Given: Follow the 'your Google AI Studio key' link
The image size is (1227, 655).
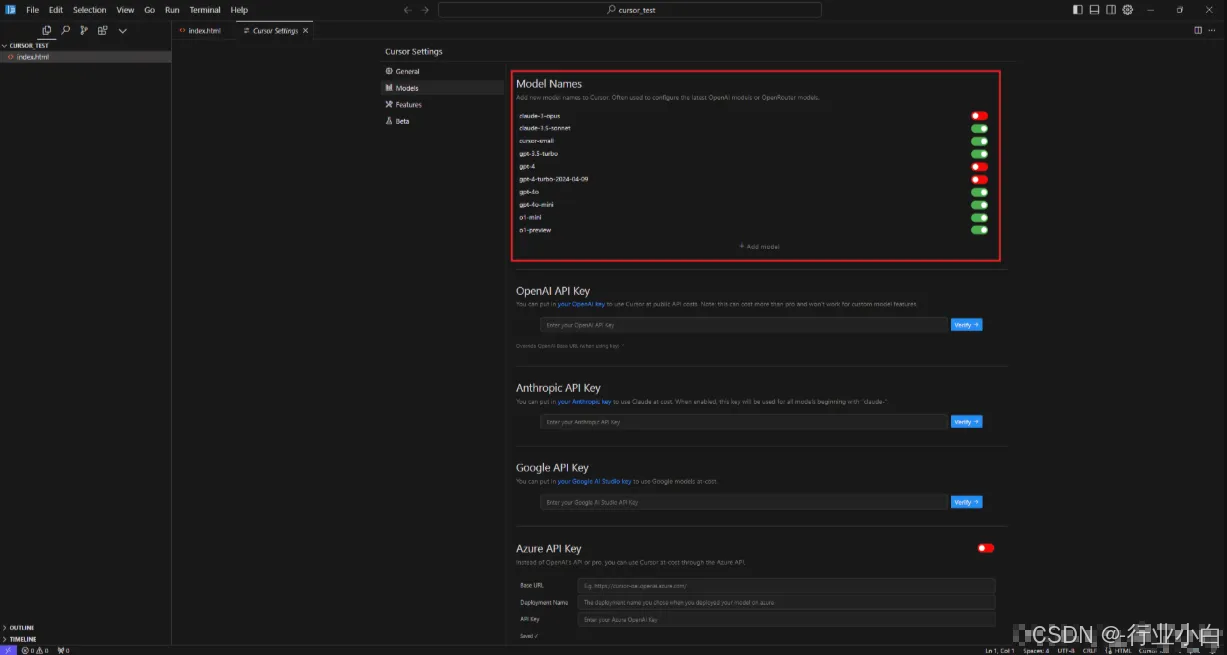Looking at the screenshot, I should (x=595, y=481).
